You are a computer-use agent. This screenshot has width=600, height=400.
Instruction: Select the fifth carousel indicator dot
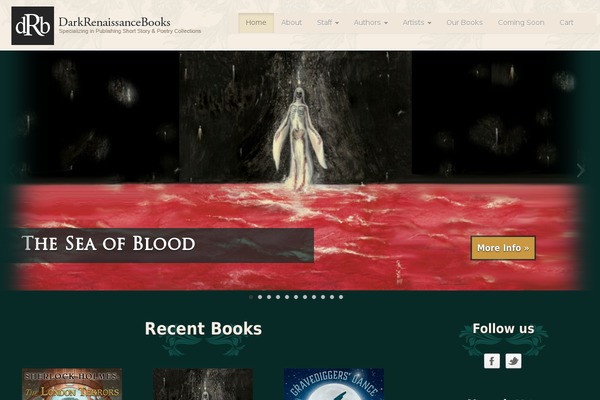click(x=287, y=297)
